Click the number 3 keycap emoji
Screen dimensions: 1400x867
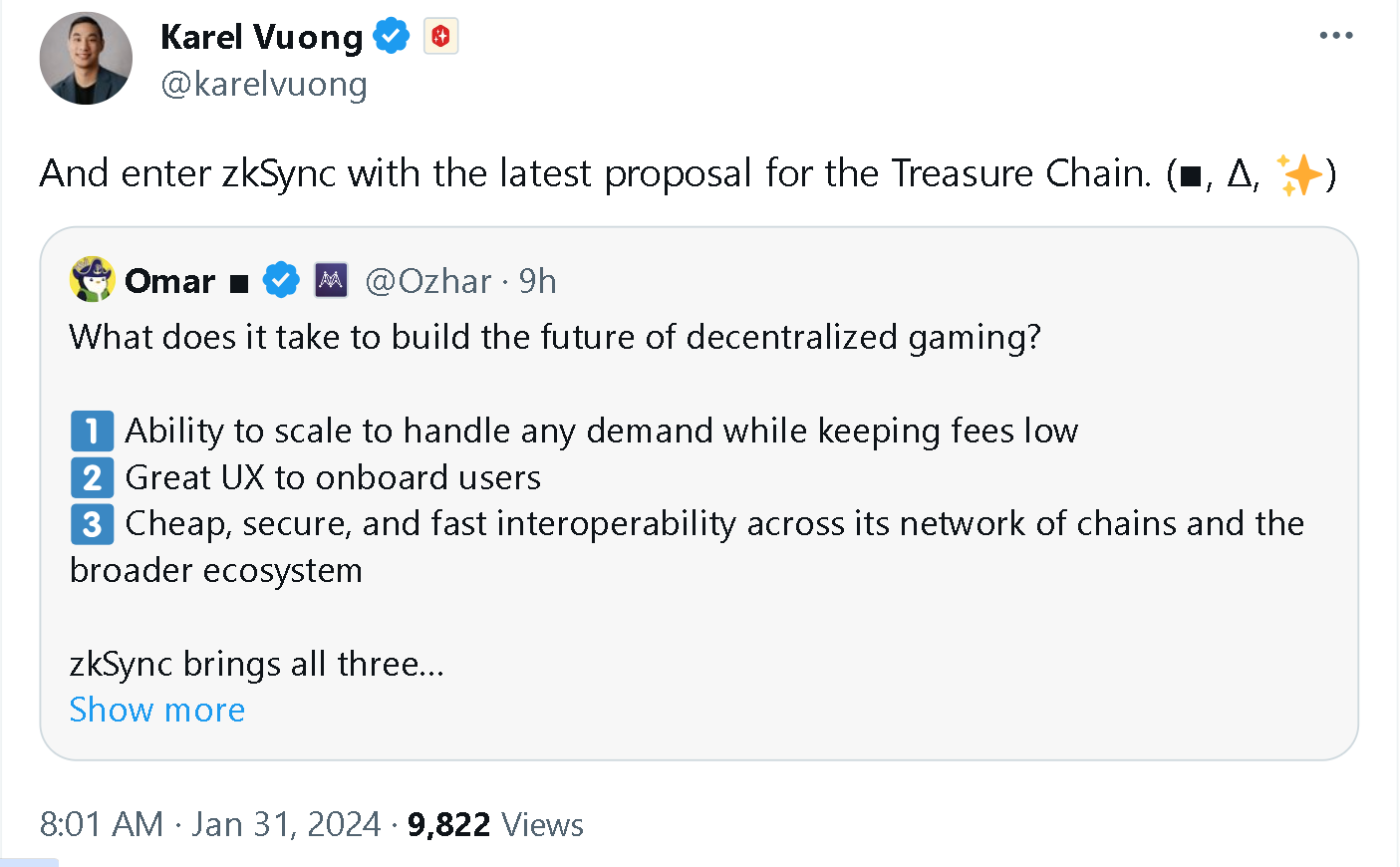(92, 524)
